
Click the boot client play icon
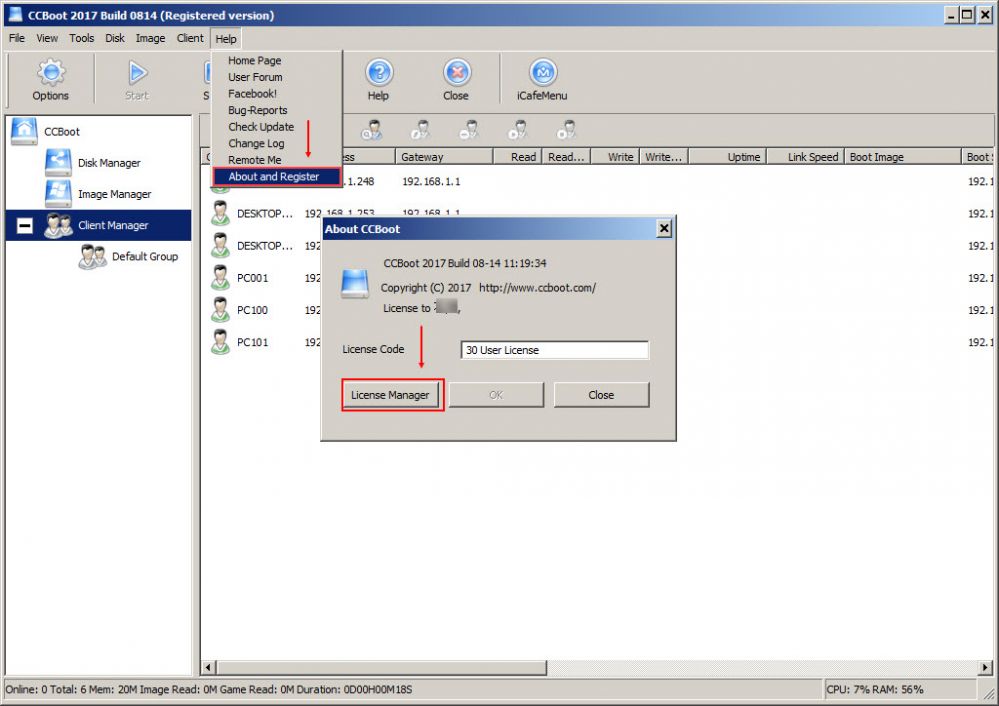[x=517, y=130]
